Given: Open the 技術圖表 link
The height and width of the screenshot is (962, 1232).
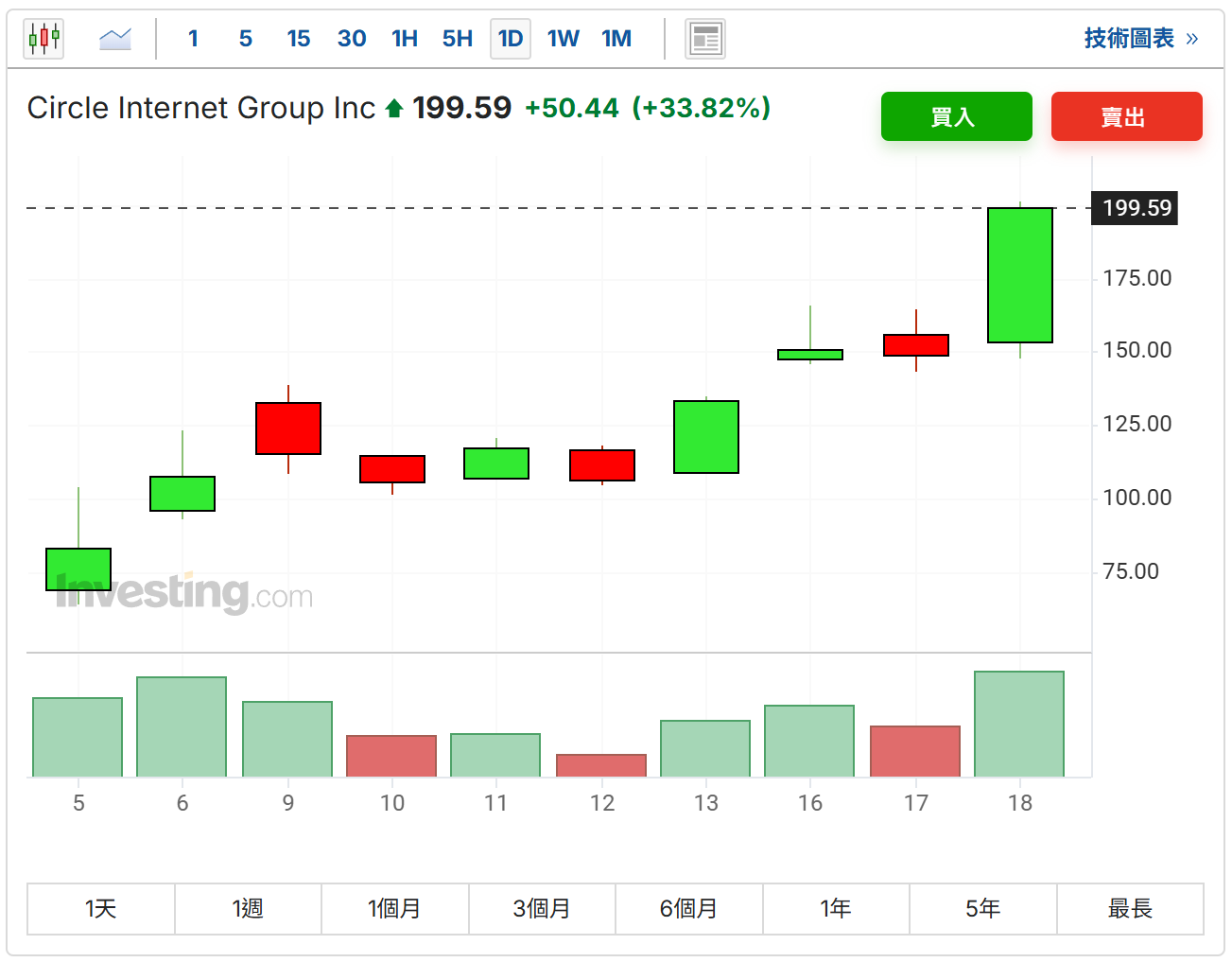Looking at the screenshot, I should point(1141,39).
